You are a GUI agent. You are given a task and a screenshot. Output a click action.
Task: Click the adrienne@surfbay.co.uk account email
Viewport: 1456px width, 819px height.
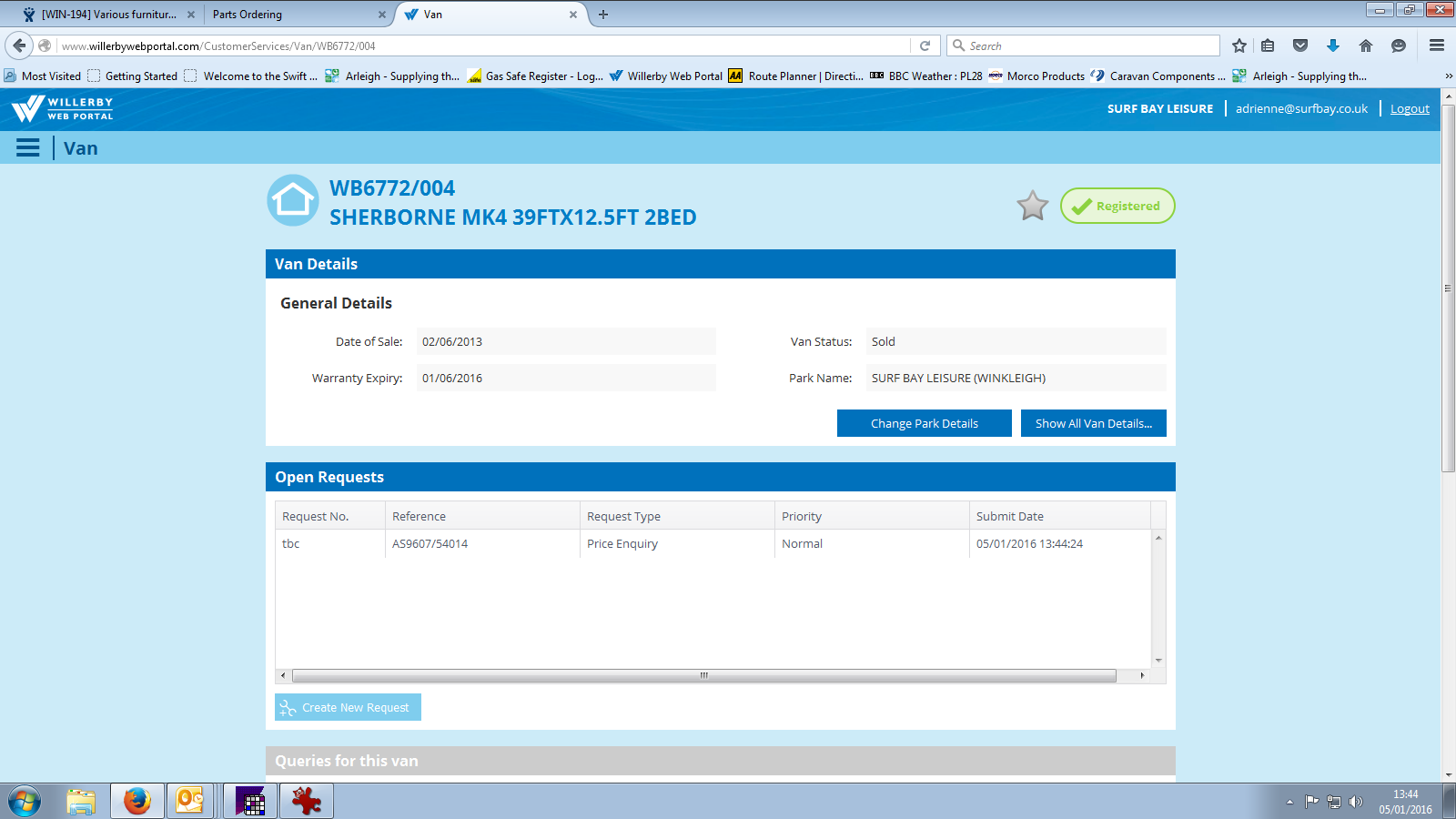1301,108
